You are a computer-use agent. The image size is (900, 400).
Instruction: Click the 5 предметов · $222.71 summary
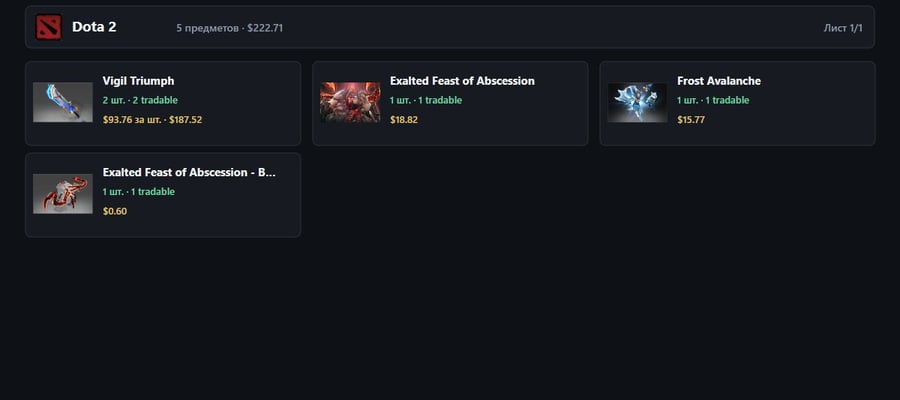click(230, 28)
